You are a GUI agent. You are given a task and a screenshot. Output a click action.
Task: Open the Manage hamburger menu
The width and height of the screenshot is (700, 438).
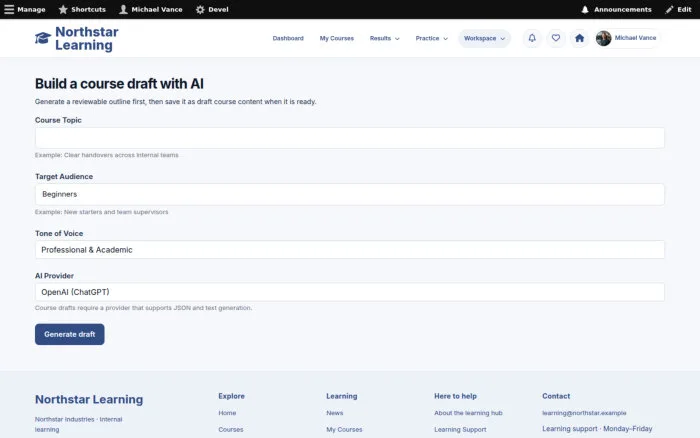click(x=25, y=9)
